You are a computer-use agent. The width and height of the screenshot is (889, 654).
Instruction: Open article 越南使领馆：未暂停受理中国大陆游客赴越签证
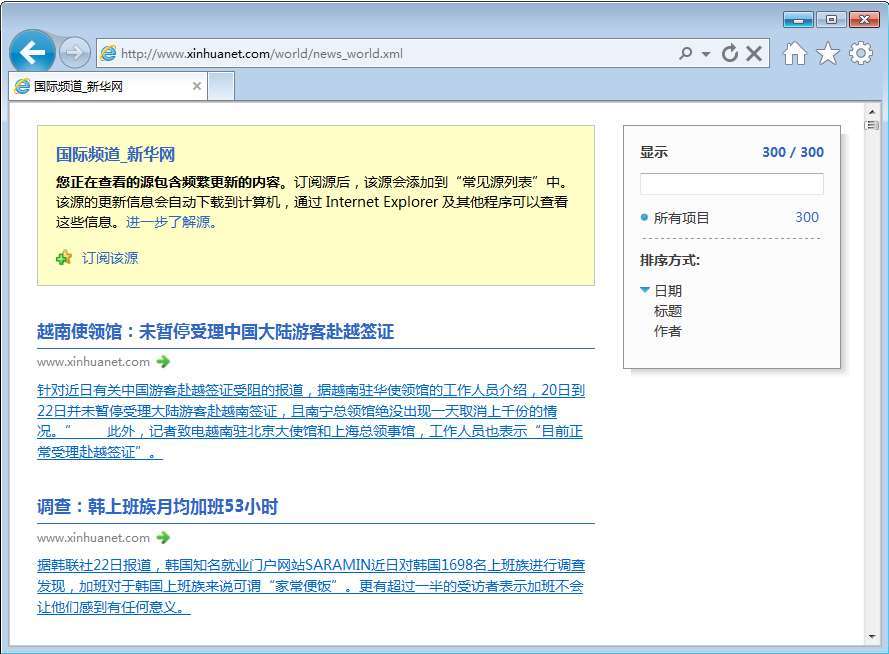(x=215, y=332)
